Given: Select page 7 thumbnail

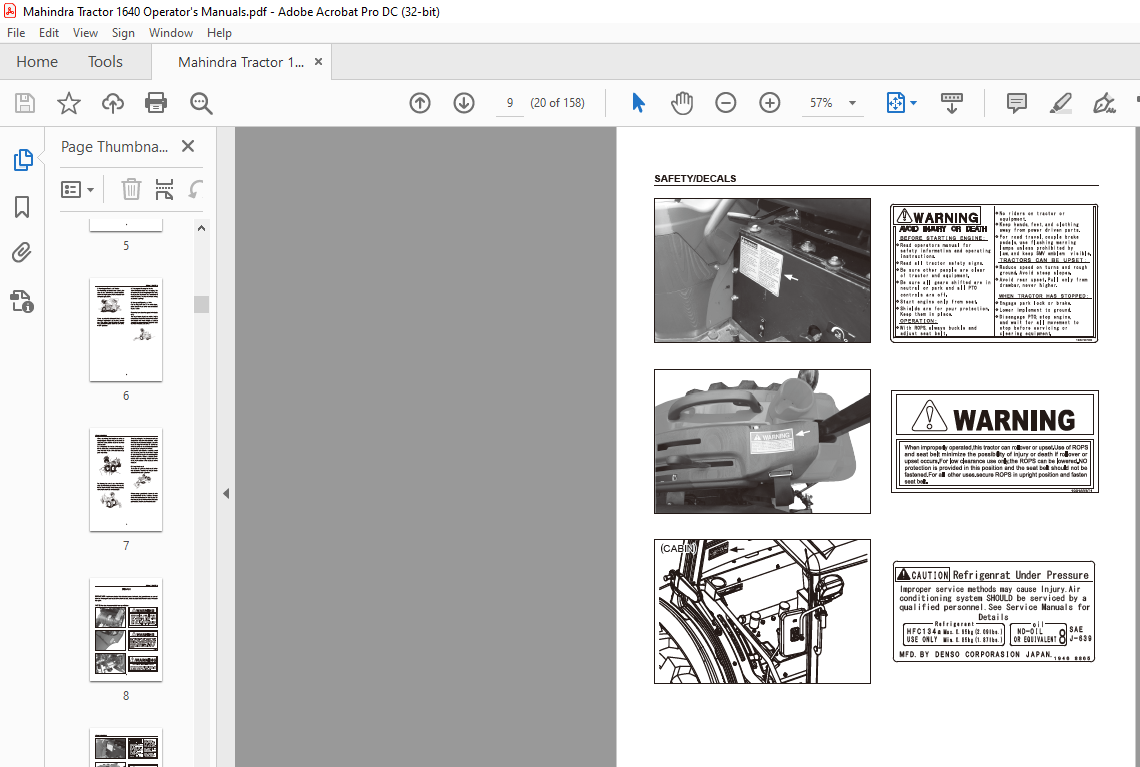Looking at the screenshot, I should pos(126,479).
